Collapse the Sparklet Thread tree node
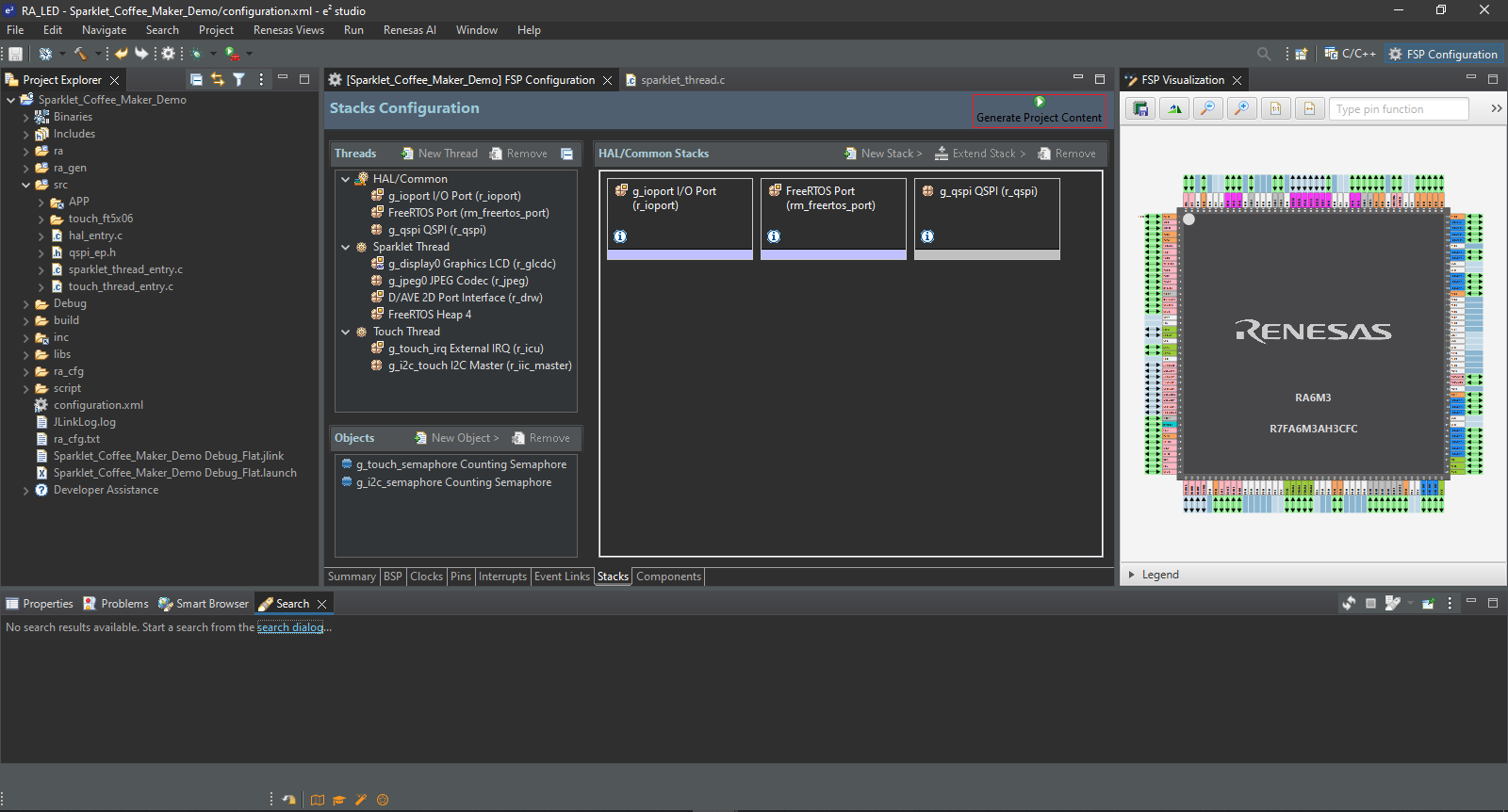This screenshot has width=1508, height=812. (x=346, y=247)
